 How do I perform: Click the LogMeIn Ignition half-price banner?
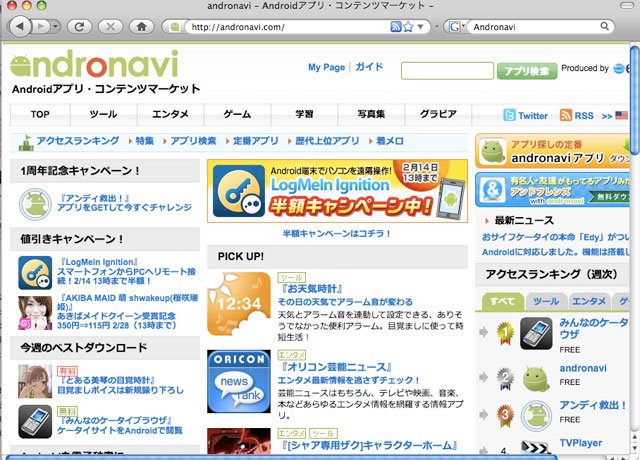[337, 191]
